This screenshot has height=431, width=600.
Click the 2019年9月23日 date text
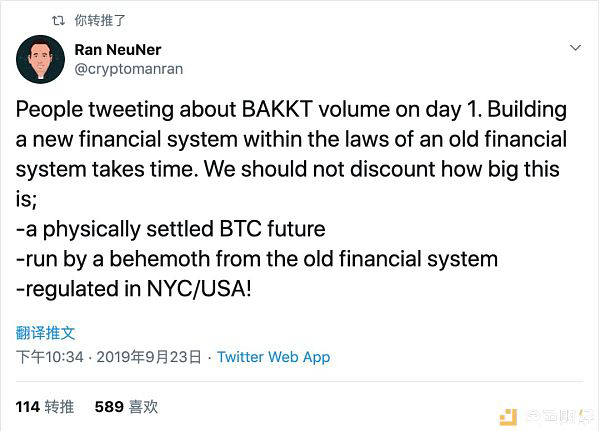tap(157, 357)
